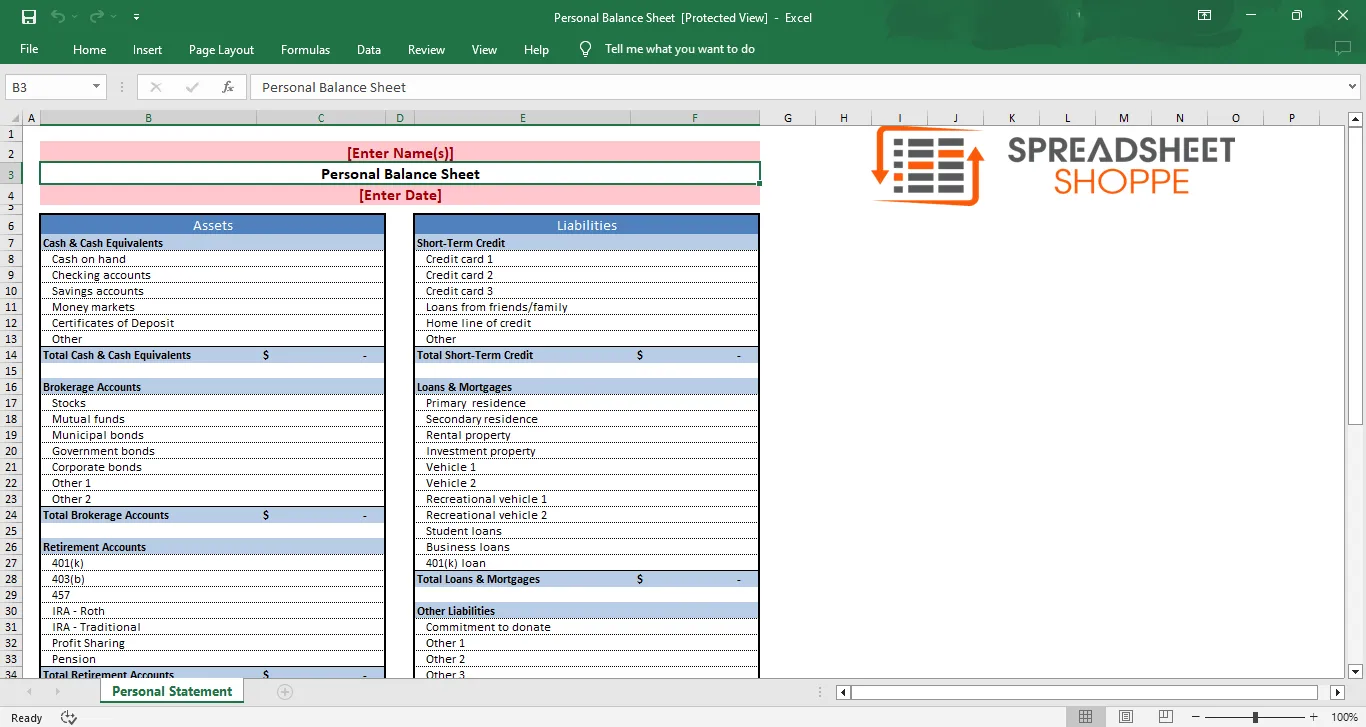Click the Liabilities header cell

(587, 225)
